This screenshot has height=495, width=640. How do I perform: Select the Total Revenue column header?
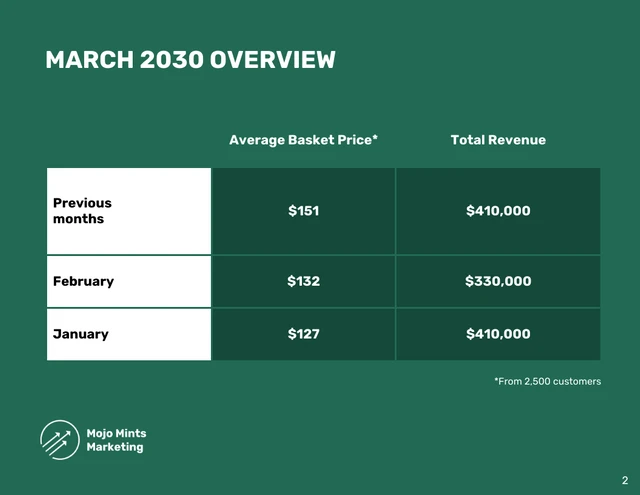pyautogui.click(x=498, y=140)
